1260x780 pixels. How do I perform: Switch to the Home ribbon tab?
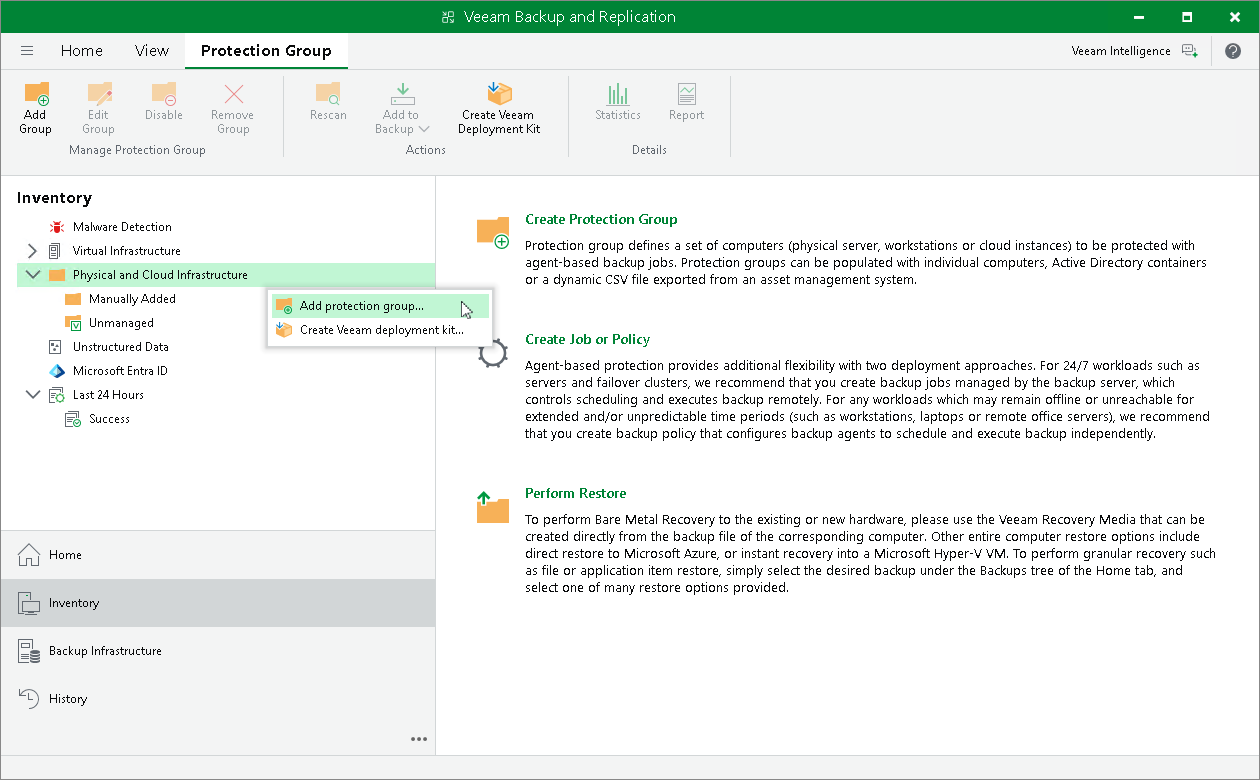(82, 51)
